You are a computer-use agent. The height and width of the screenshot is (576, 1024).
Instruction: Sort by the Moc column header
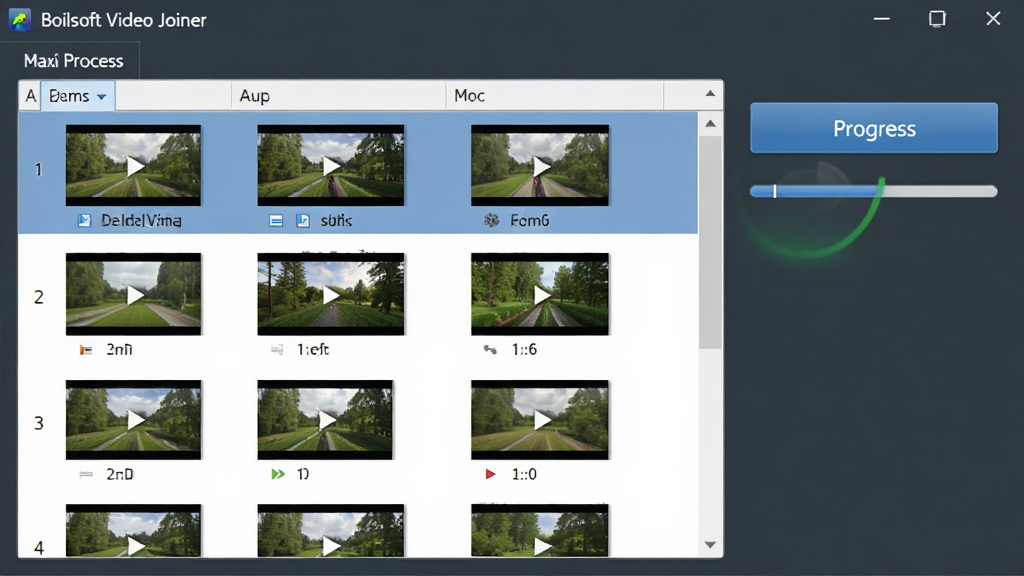554,96
